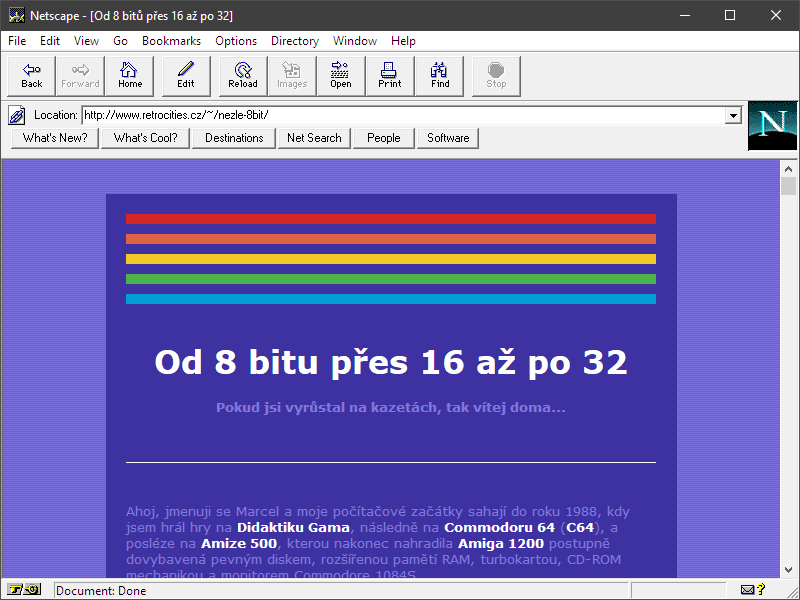Print the page using the Print icon
This screenshot has width=800, height=600.
pos(390,76)
